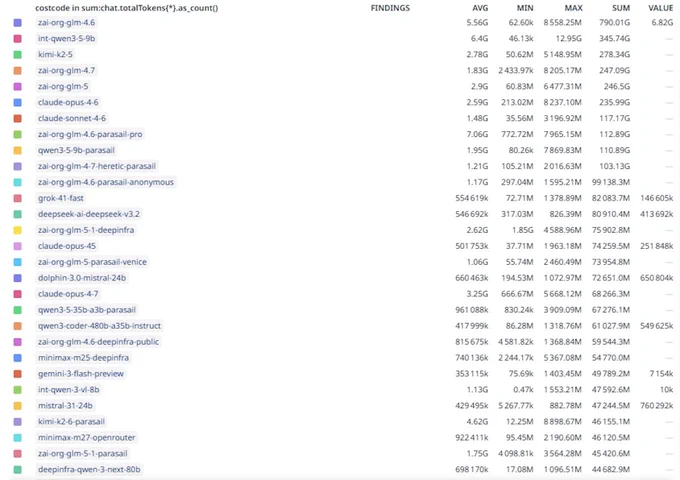Click the mistral-31-24b yellow swatch

(18, 406)
